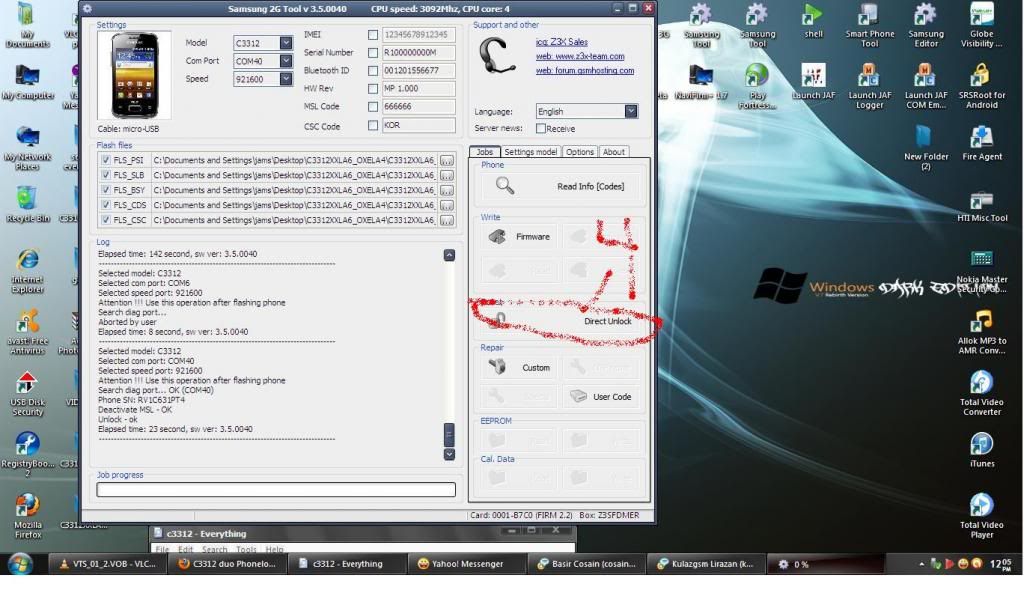Open the Model dropdown
This screenshot has height=592, width=1024.
[x=286, y=42]
